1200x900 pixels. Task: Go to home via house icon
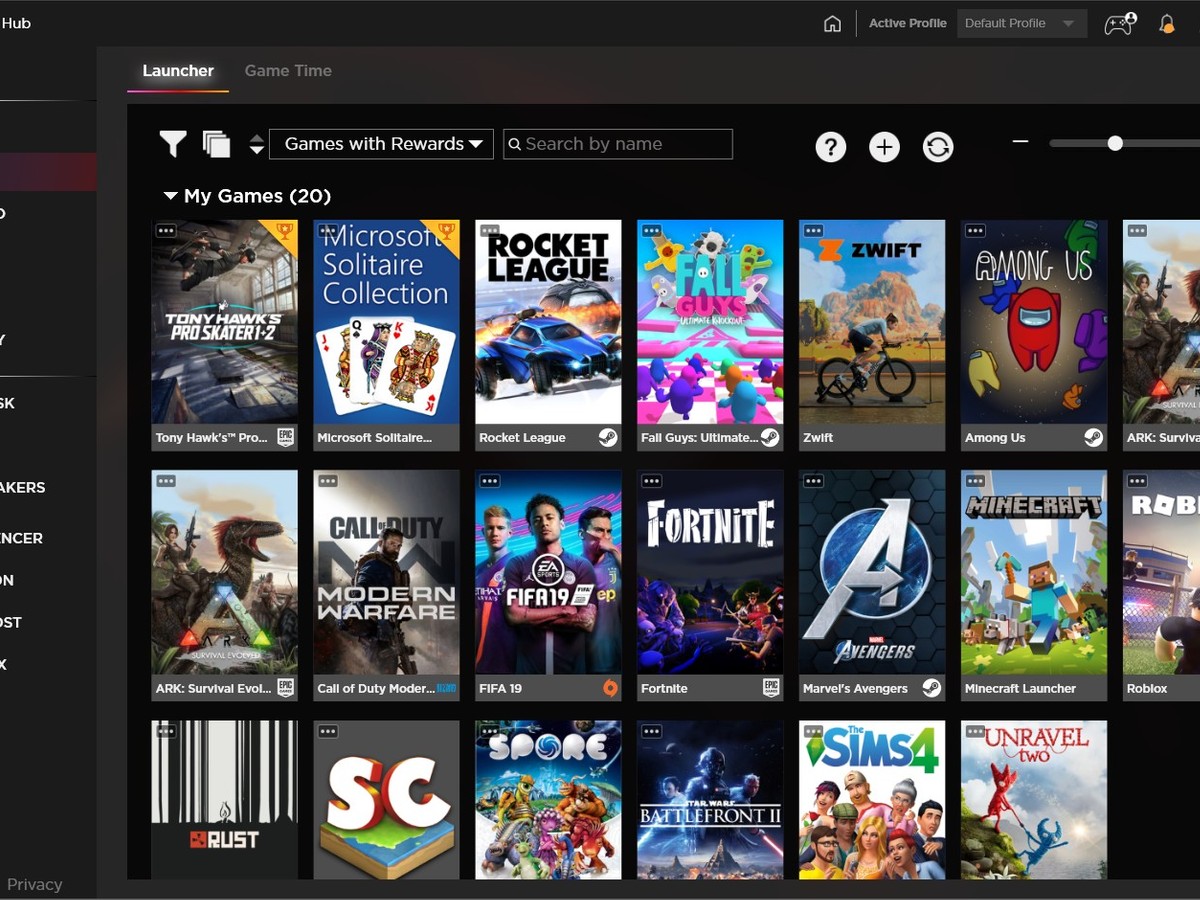(832, 24)
